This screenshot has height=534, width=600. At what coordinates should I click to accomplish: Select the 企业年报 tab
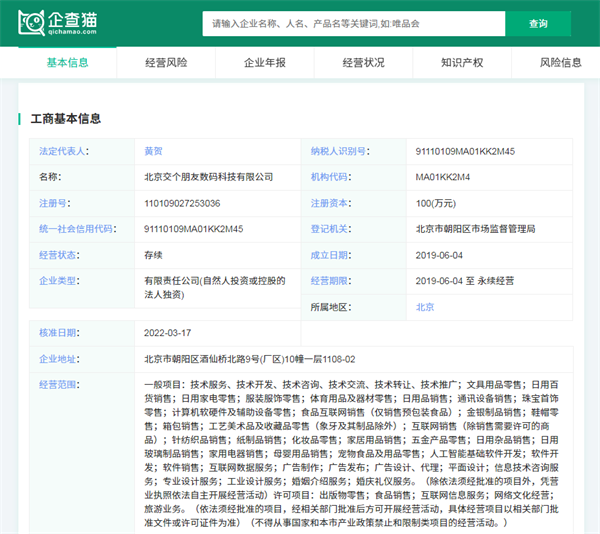point(265,62)
